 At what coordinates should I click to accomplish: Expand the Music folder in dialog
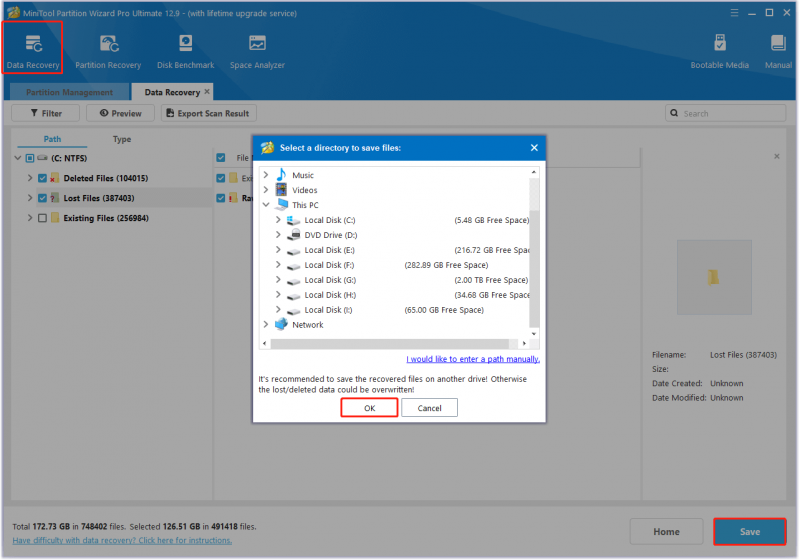point(266,174)
